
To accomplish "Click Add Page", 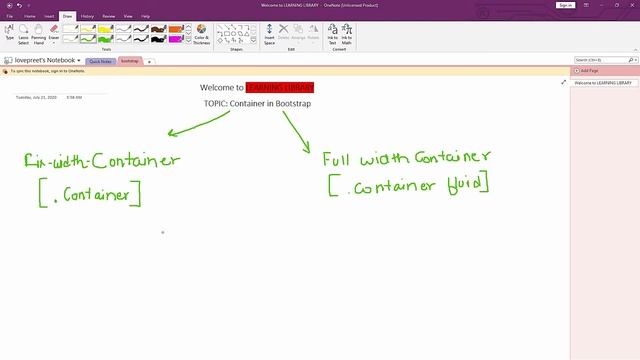I will click(586, 71).
